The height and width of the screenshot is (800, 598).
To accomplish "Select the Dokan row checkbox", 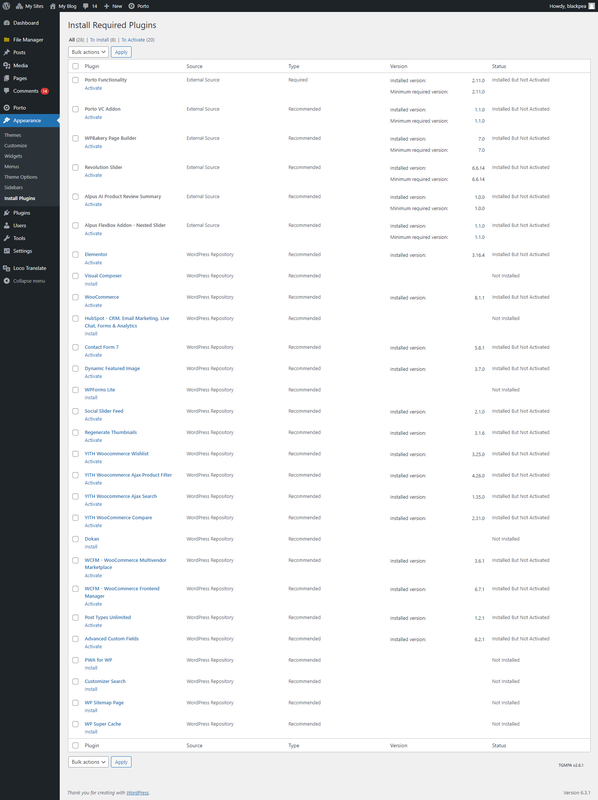I will click(x=76, y=539).
